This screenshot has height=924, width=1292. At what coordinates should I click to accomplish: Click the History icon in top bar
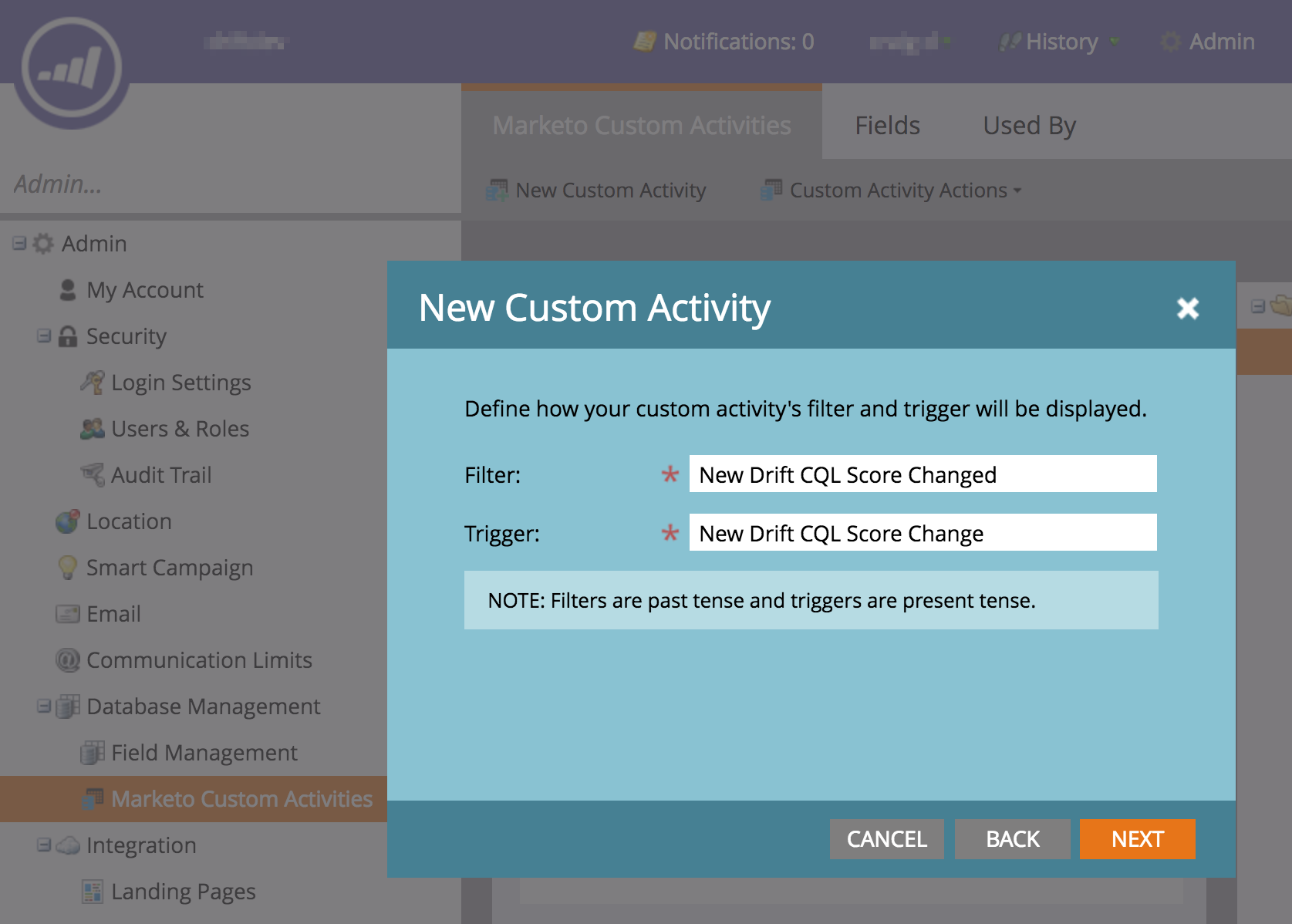tap(1010, 42)
